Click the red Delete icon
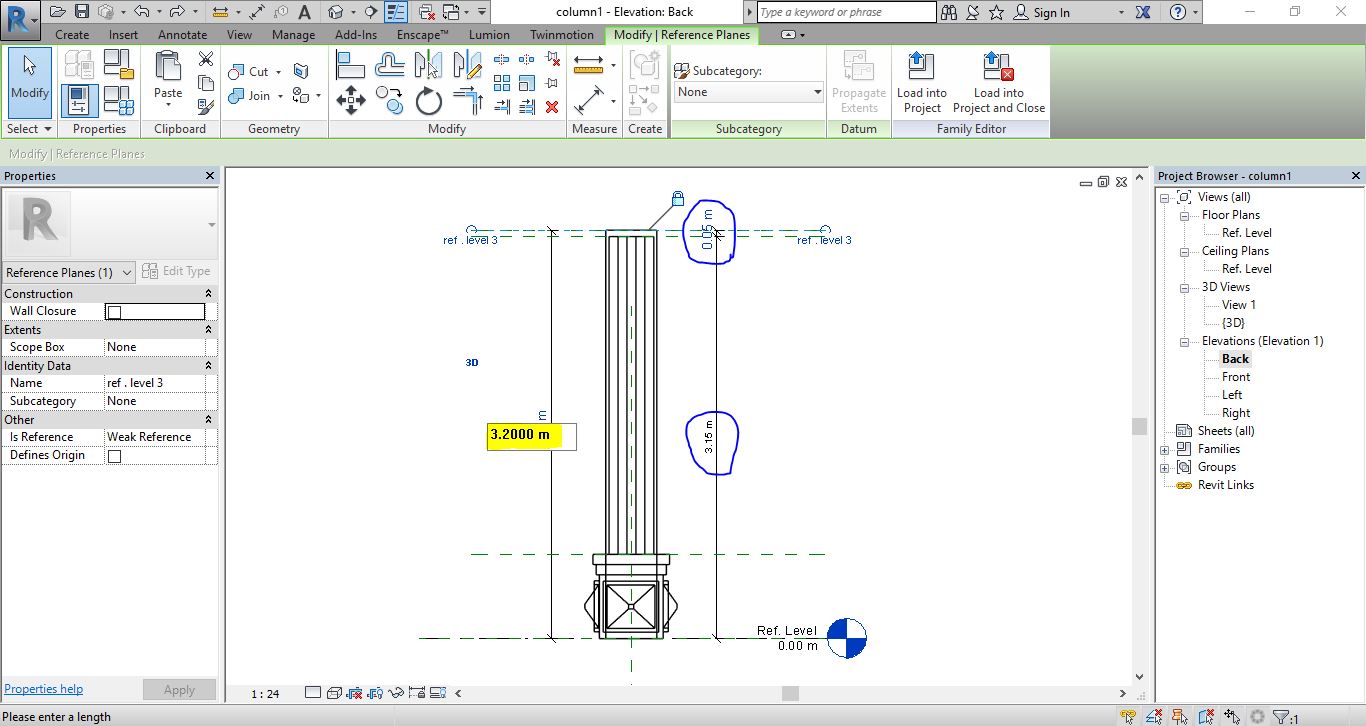Screen dimensions: 1366x726 click(x=552, y=107)
